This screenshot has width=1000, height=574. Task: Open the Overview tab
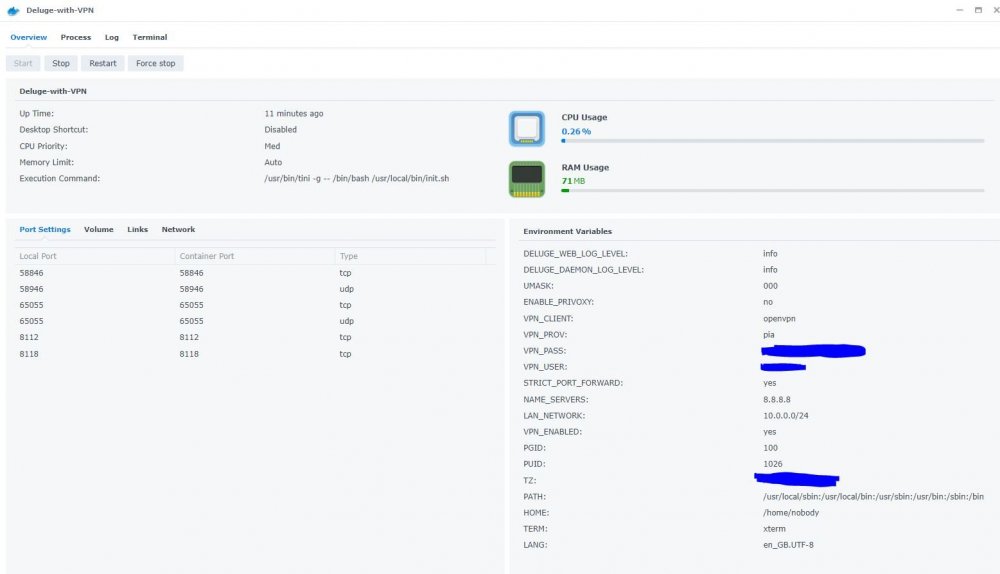tap(29, 37)
